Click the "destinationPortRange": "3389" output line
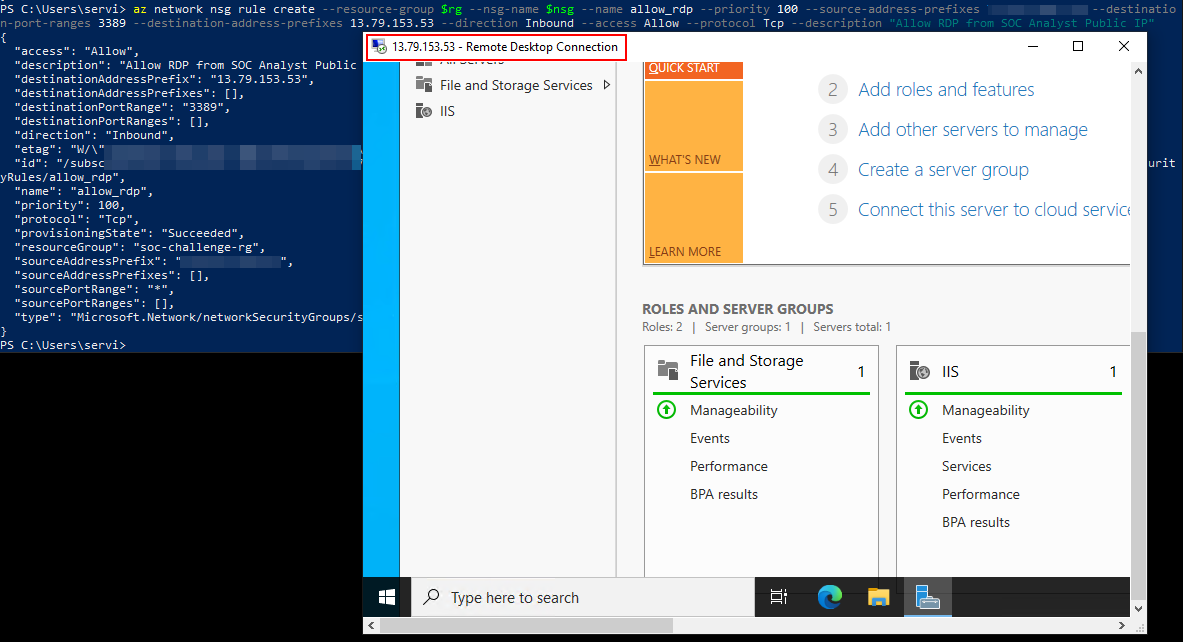This screenshot has height=642, width=1183. (122, 107)
